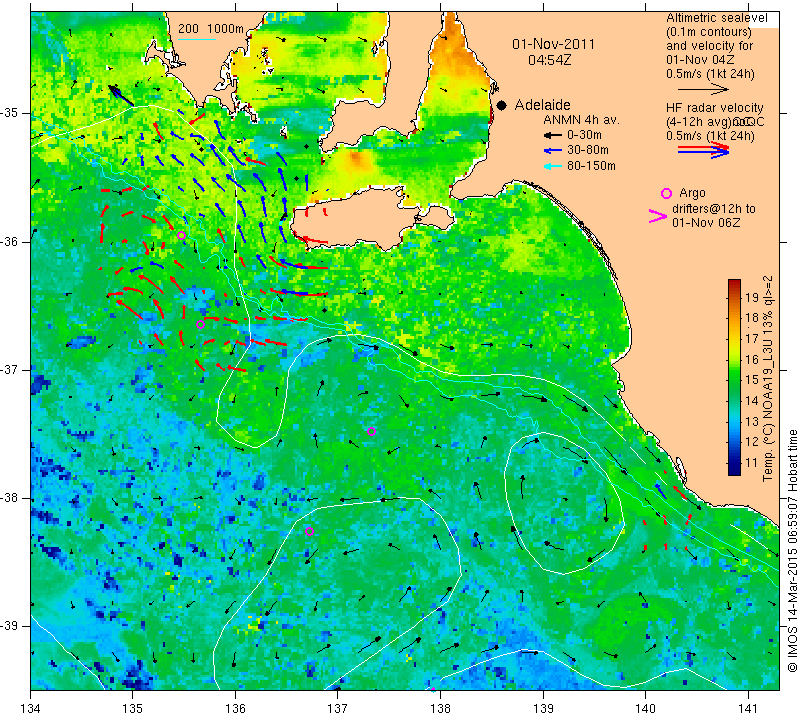Click the 19 degree color bar tick label
Image resolution: width=800 pixels, height=720 pixels.
tap(752, 297)
